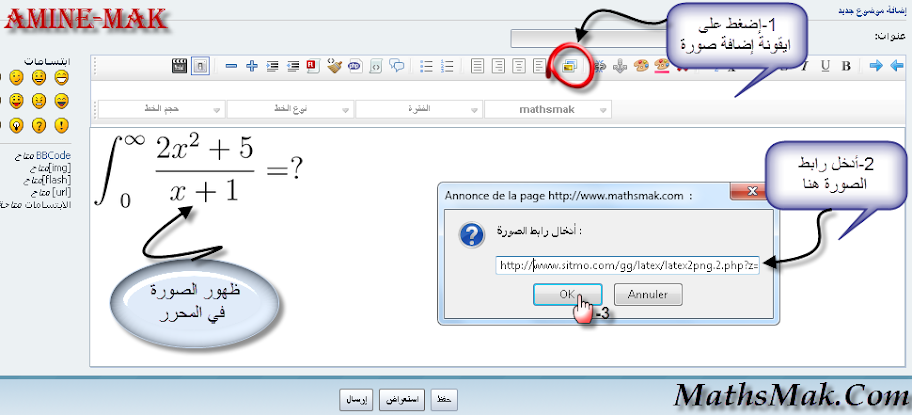Click the blue minus icon

[231, 66]
